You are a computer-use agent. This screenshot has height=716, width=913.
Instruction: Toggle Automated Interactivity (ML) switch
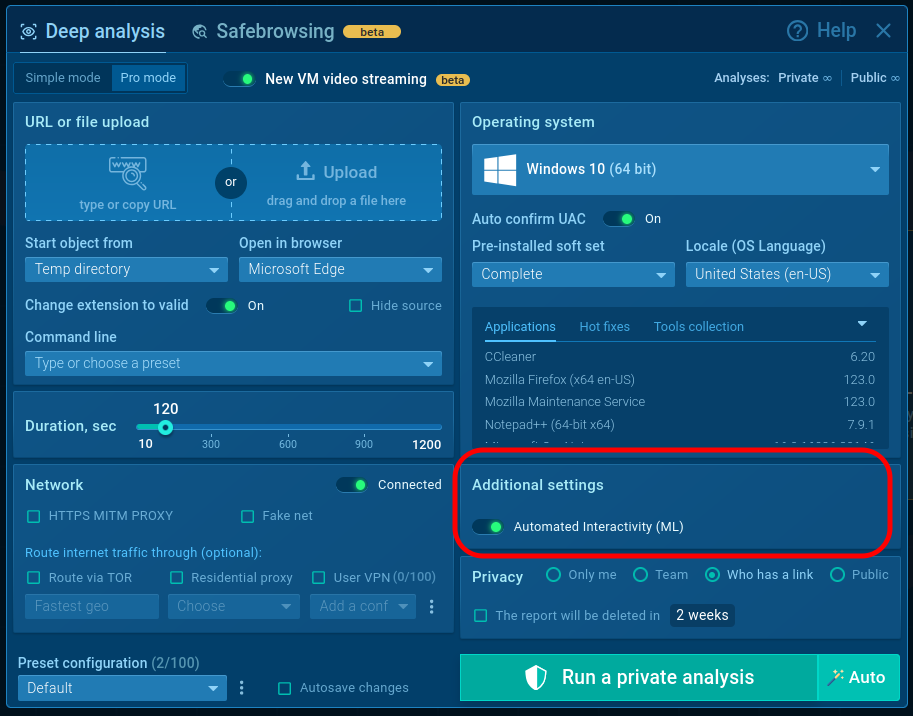pos(488,526)
